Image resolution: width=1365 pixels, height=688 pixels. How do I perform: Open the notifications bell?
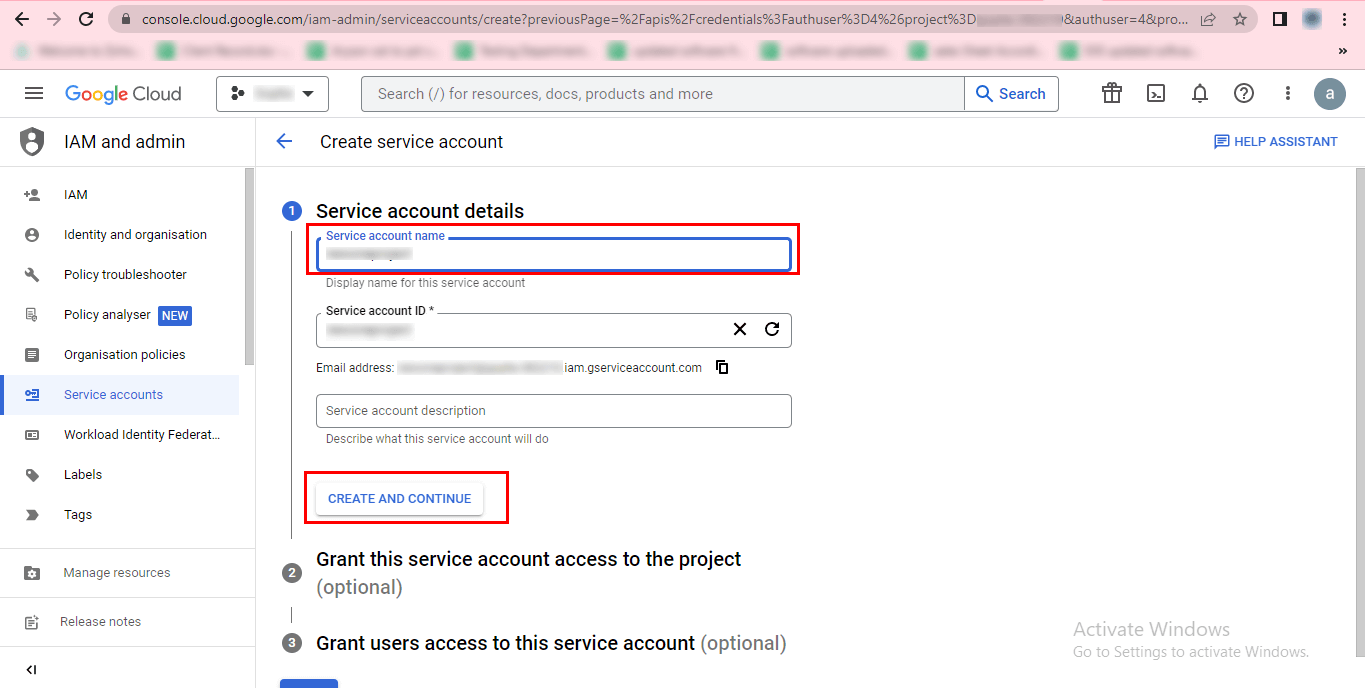pos(1200,93)
